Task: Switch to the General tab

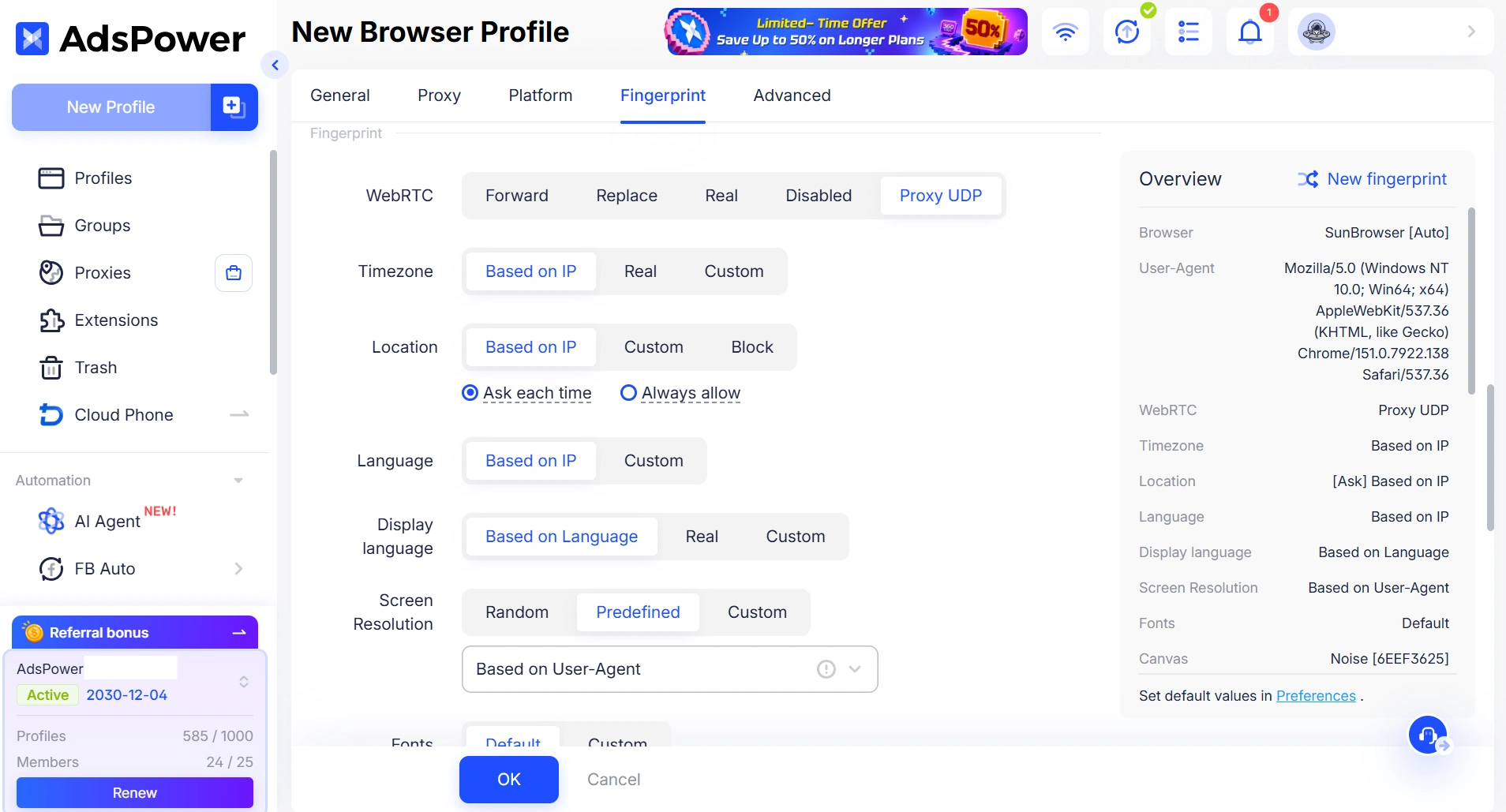Action: pos(339,95)
